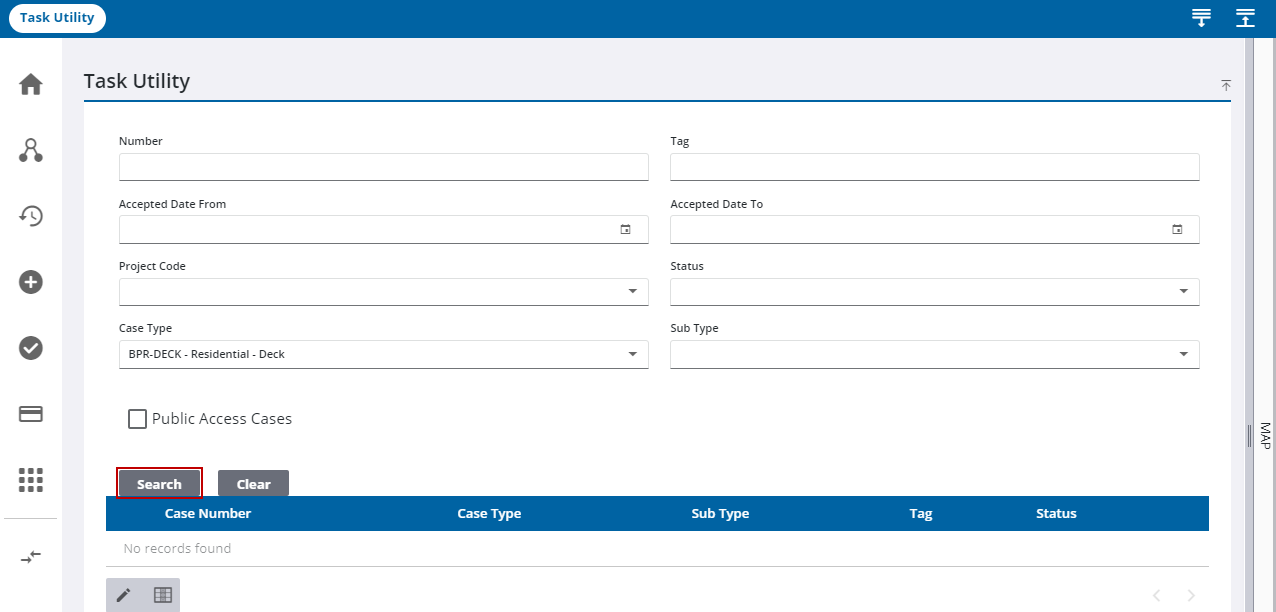Enable the Public Access Cases checkbox
This screenshot has height=612, width=1276.
(138, 419)
